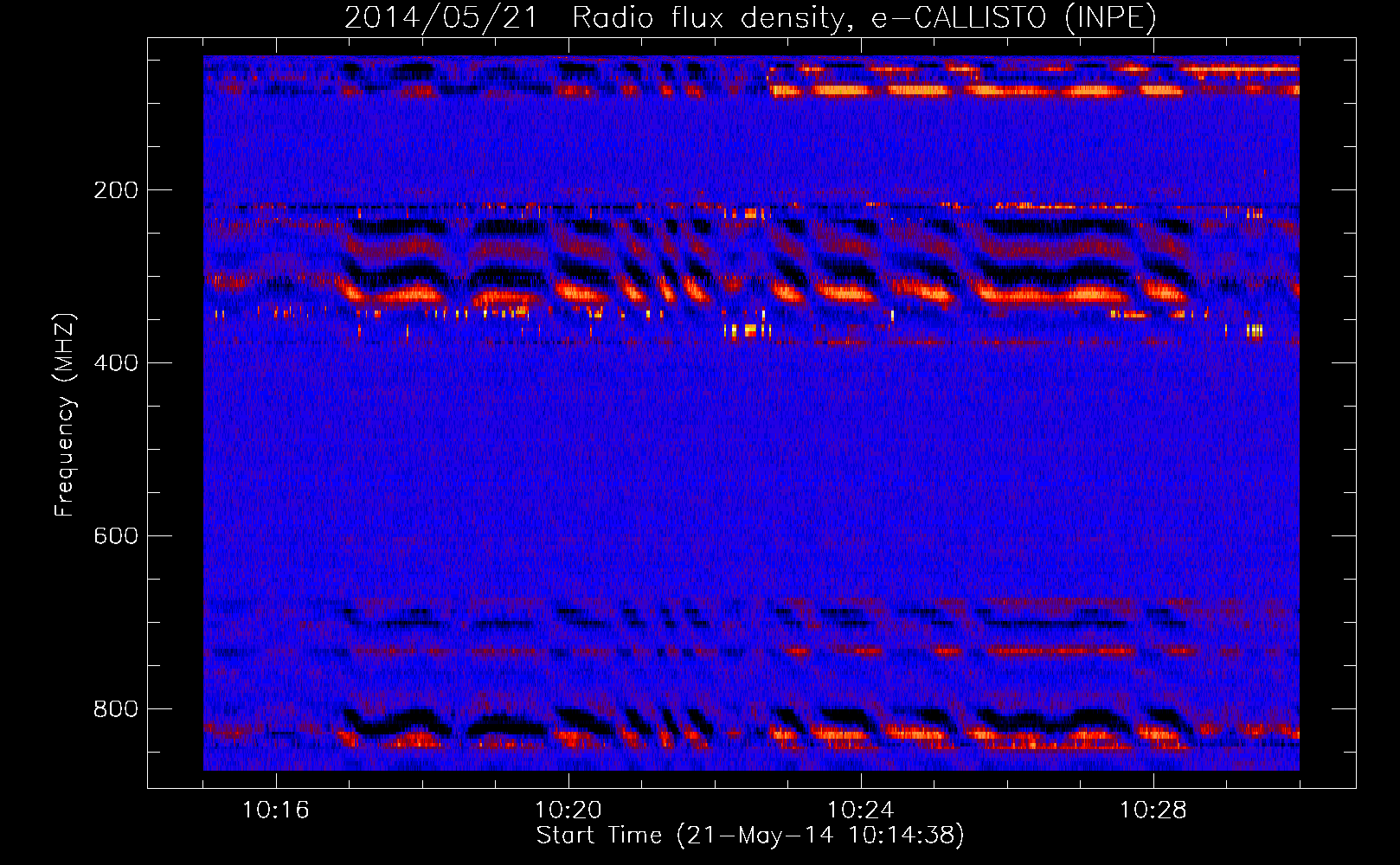This screenshot has width=1400, height=865.
Task: Click the 'Start Time (21-May-14 10:14:38)' label
Action: [x=750, y=836]
